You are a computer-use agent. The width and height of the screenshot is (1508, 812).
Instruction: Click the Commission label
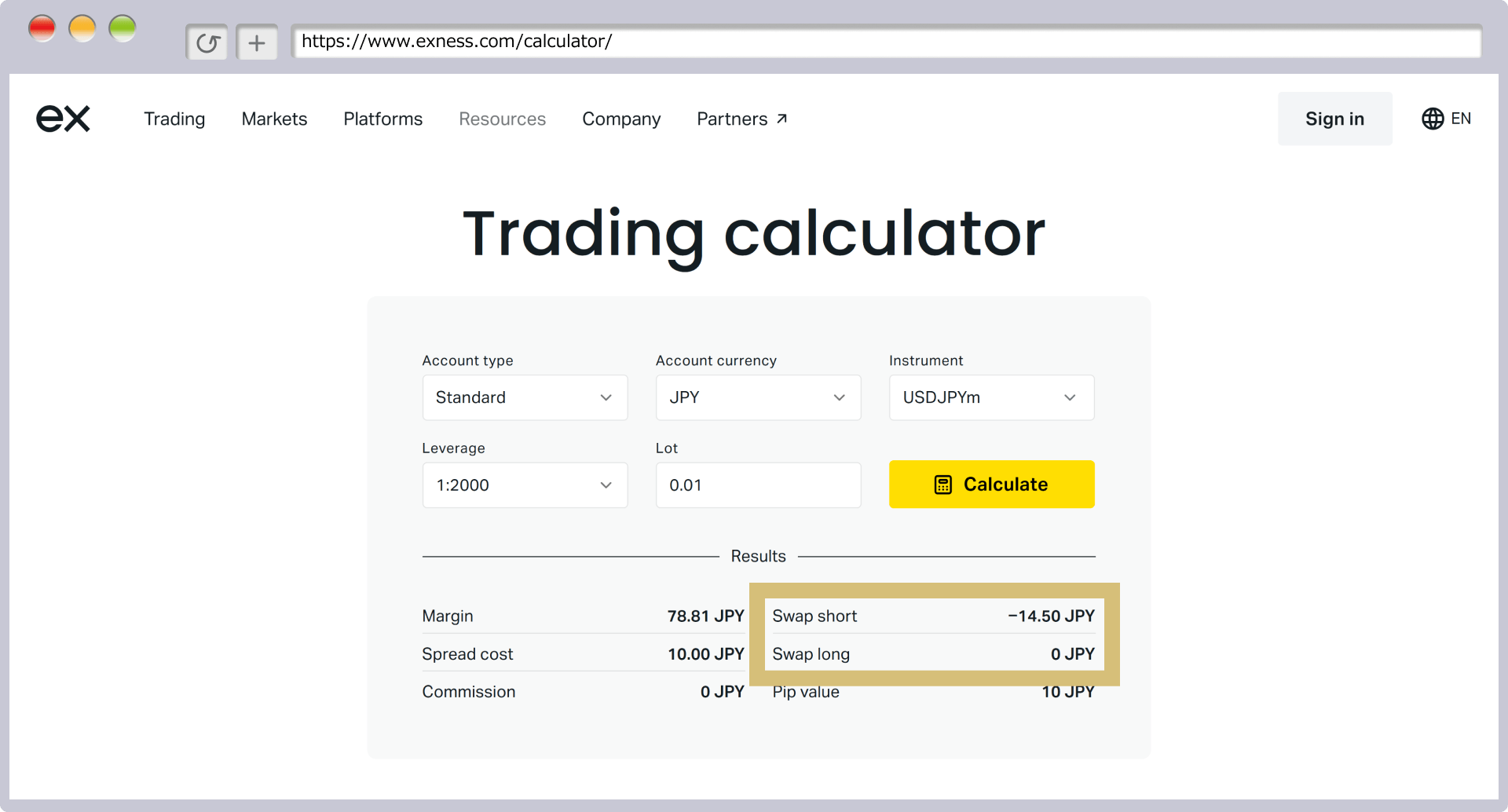pyautogui.click(x=469, y=692)
